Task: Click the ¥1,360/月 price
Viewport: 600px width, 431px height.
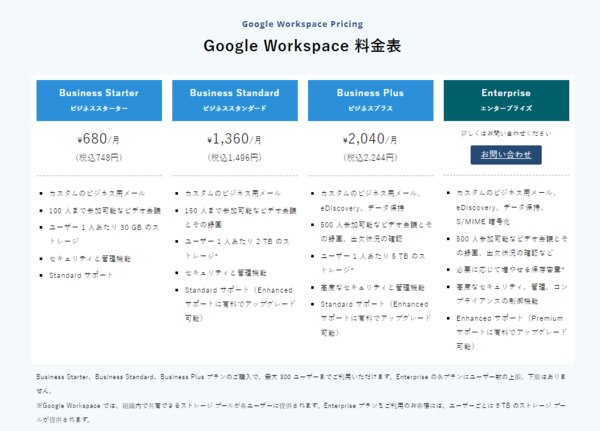Action: (x=235, y=139)
